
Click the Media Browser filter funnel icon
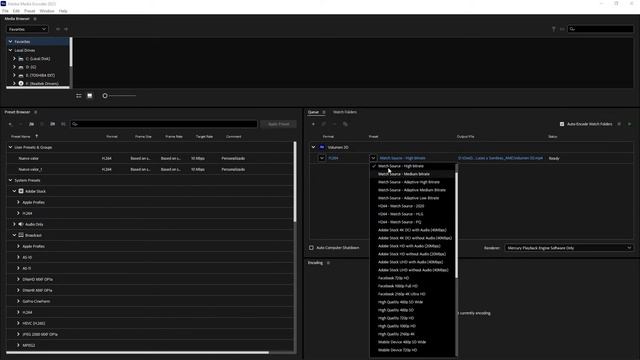(553, 29)
